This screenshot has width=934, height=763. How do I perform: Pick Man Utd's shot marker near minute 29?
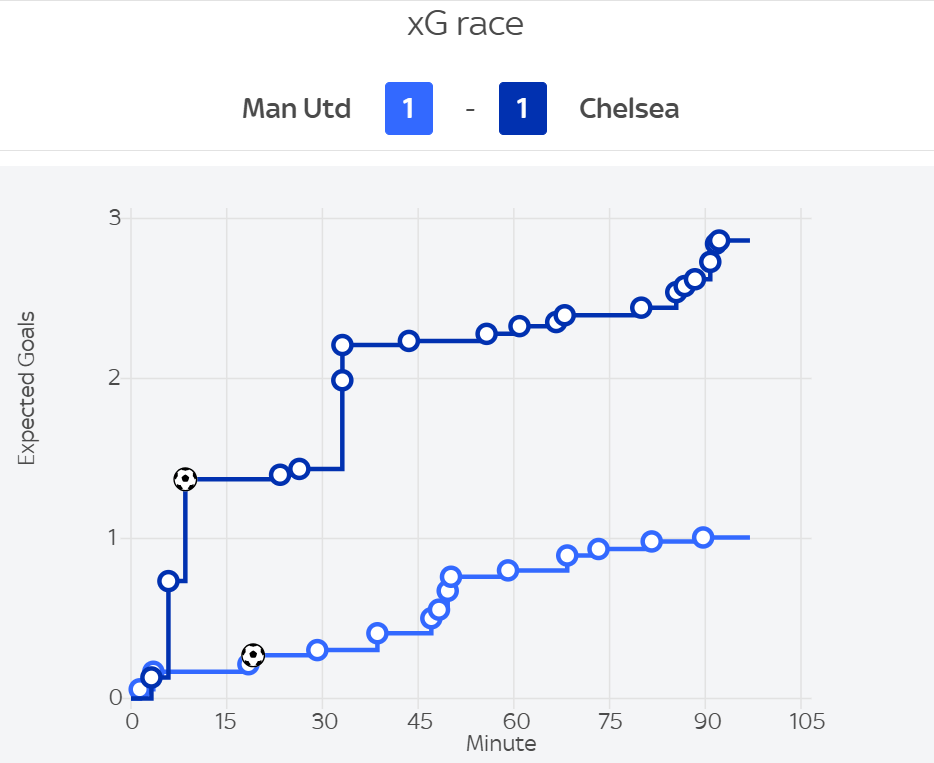pyautogui.click(x=317, y=650)
